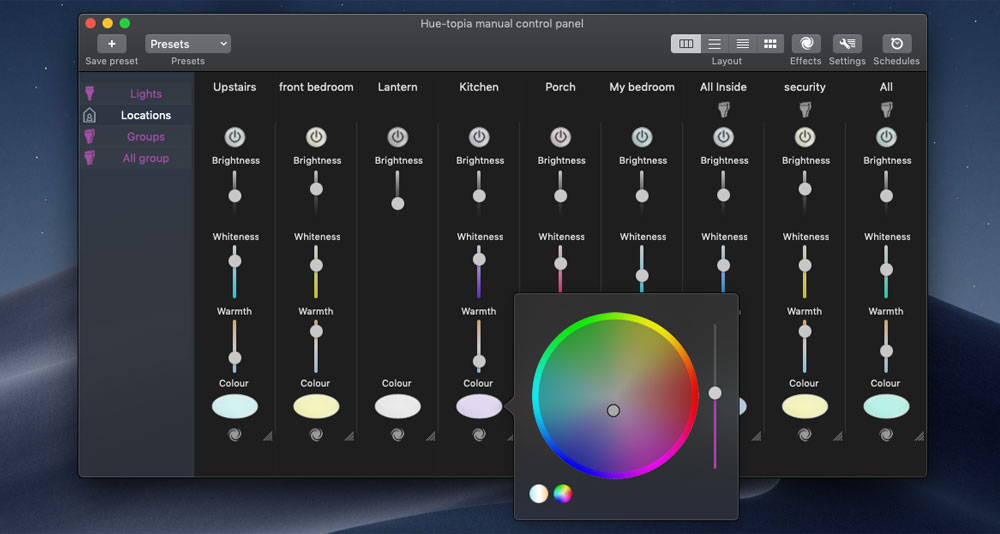
Task: Toggle power for front bedroom
Action: click(316, 137)
